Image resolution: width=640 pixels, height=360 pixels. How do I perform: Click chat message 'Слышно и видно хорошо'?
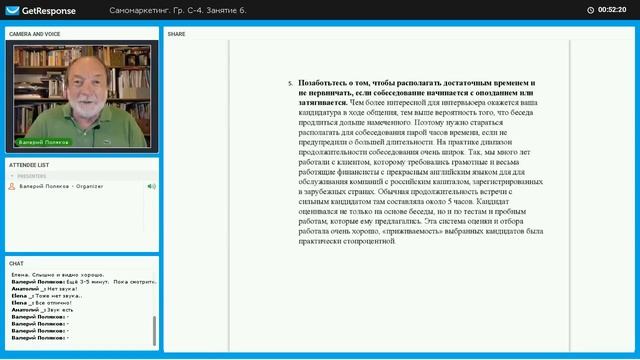pos(58,275)
